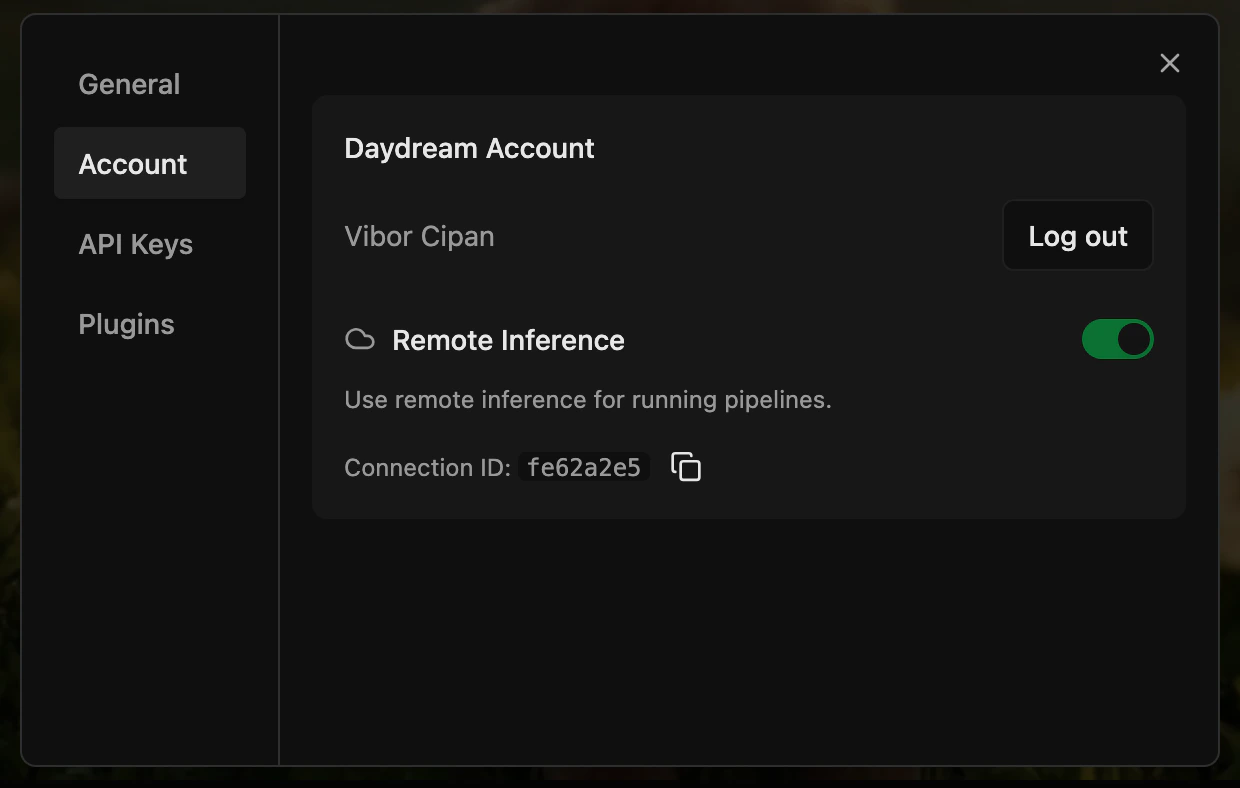Image resolution: width=1240 pixels, height=788 pixels.
Task: Toggle the green switch in the account card
Action: [1117, 339]
